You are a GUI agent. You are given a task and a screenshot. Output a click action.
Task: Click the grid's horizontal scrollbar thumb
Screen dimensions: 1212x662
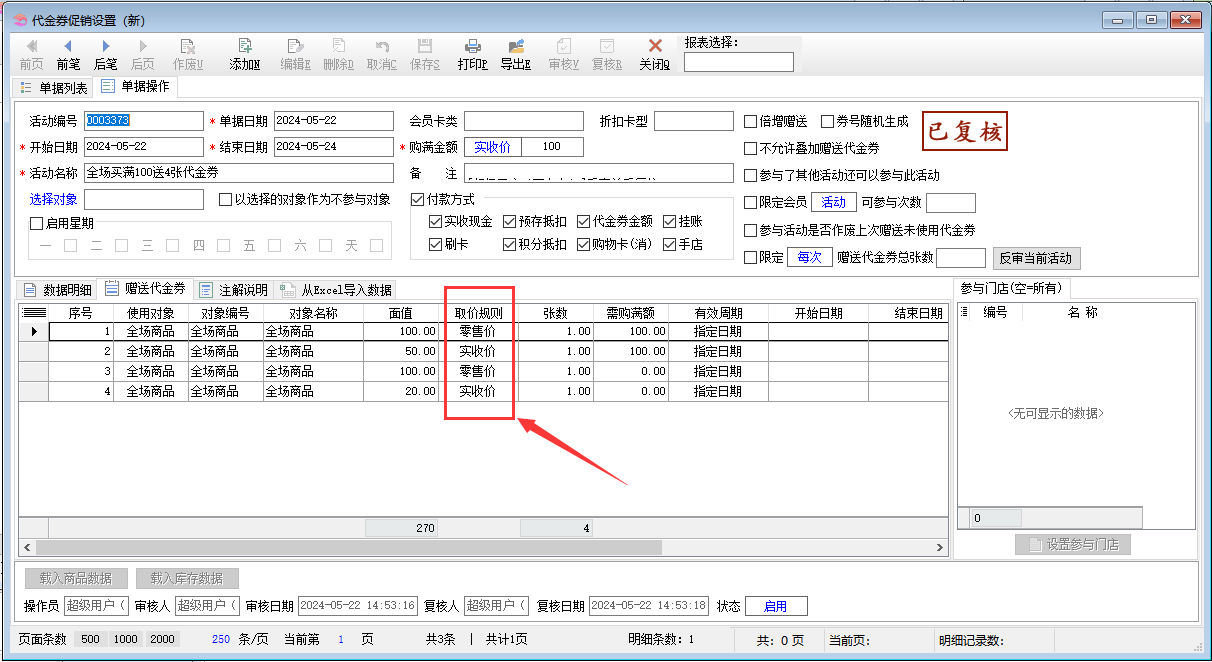coord(348,547)
